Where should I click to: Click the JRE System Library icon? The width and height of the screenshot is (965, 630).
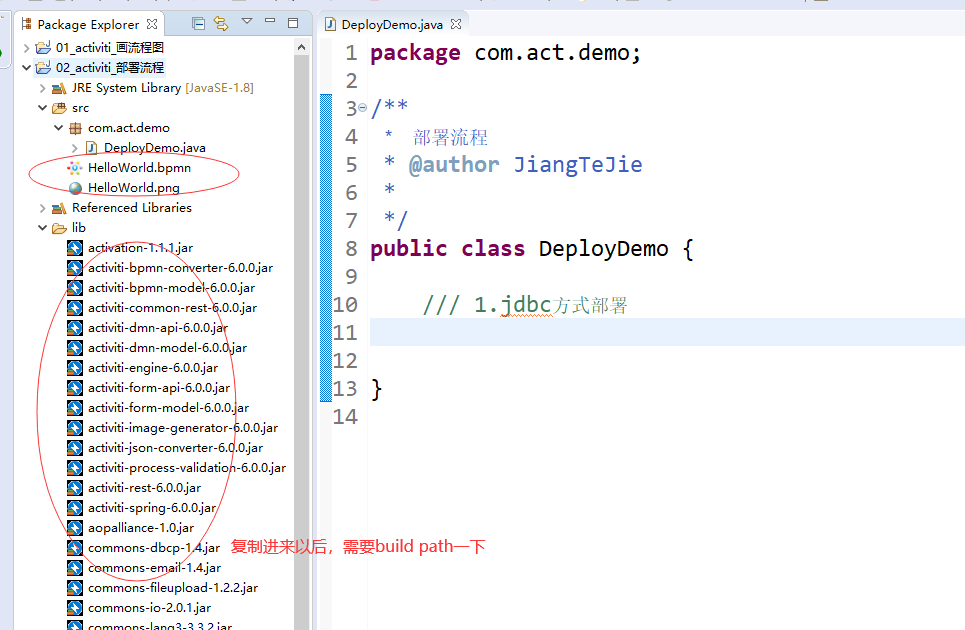(x=59, y=88)
